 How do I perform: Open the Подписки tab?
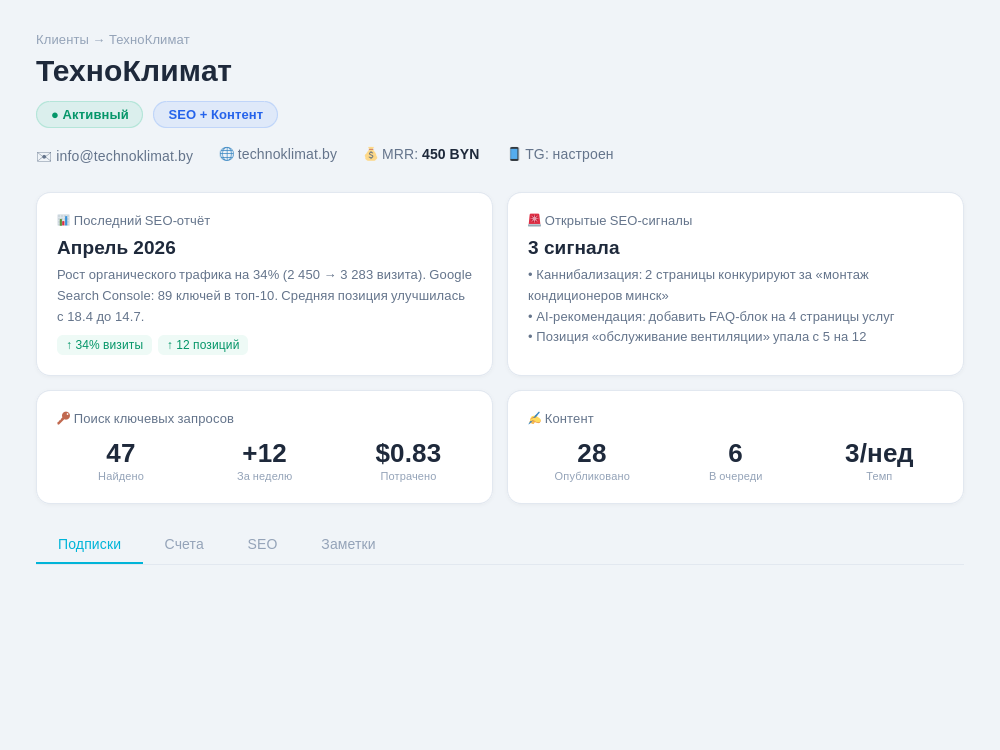tap(89, 544)
